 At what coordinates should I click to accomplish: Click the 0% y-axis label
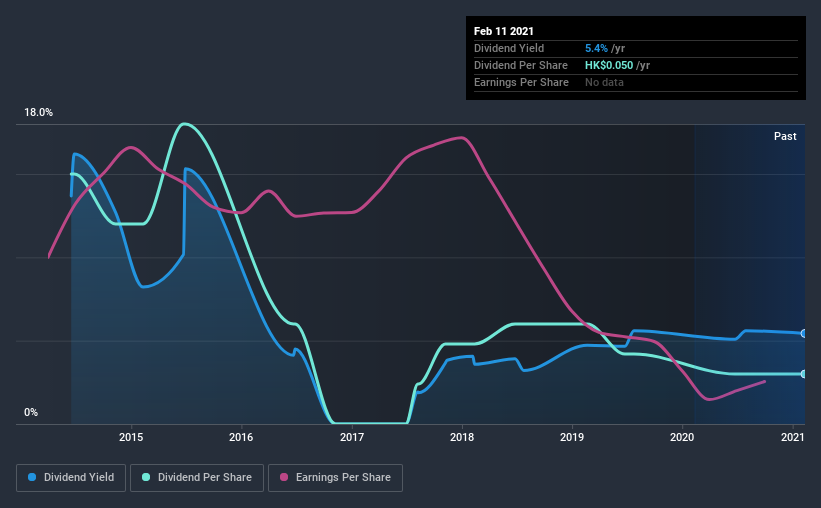pyautogui.click(x=31, y=413)
